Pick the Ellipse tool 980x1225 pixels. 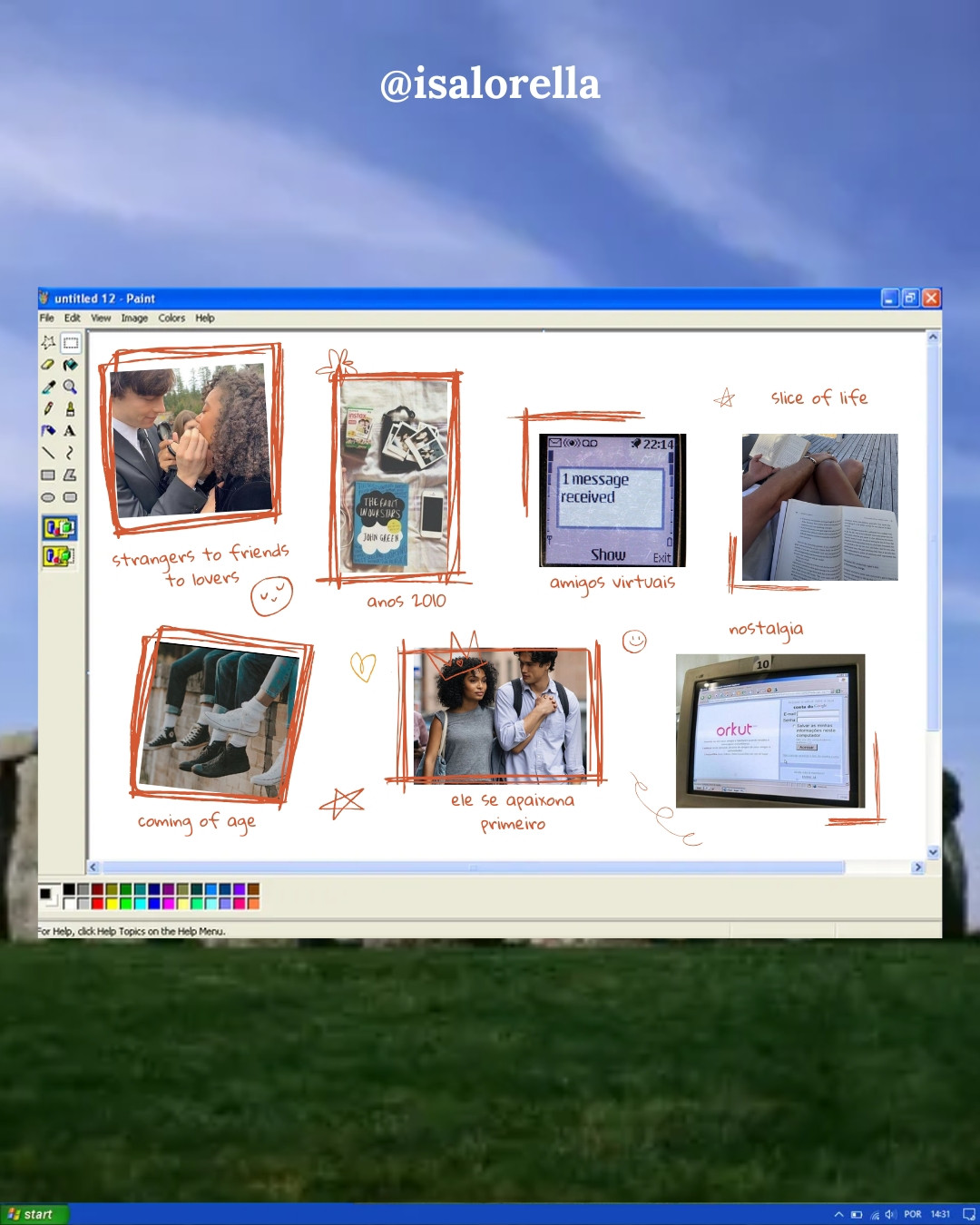(48, 497)
